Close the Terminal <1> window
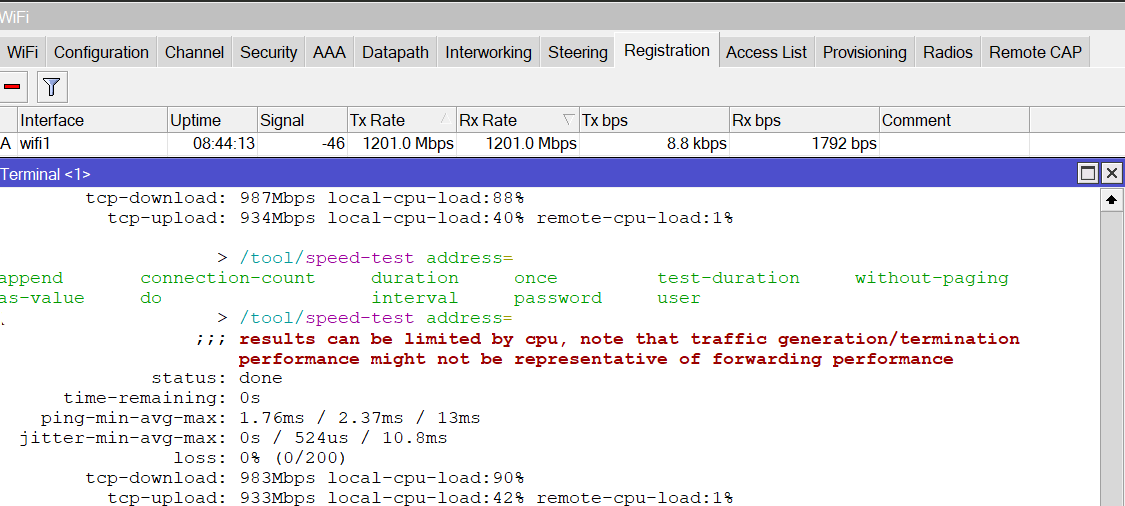The height and width of the screenshot is (506, 1125). (1111, 173)
